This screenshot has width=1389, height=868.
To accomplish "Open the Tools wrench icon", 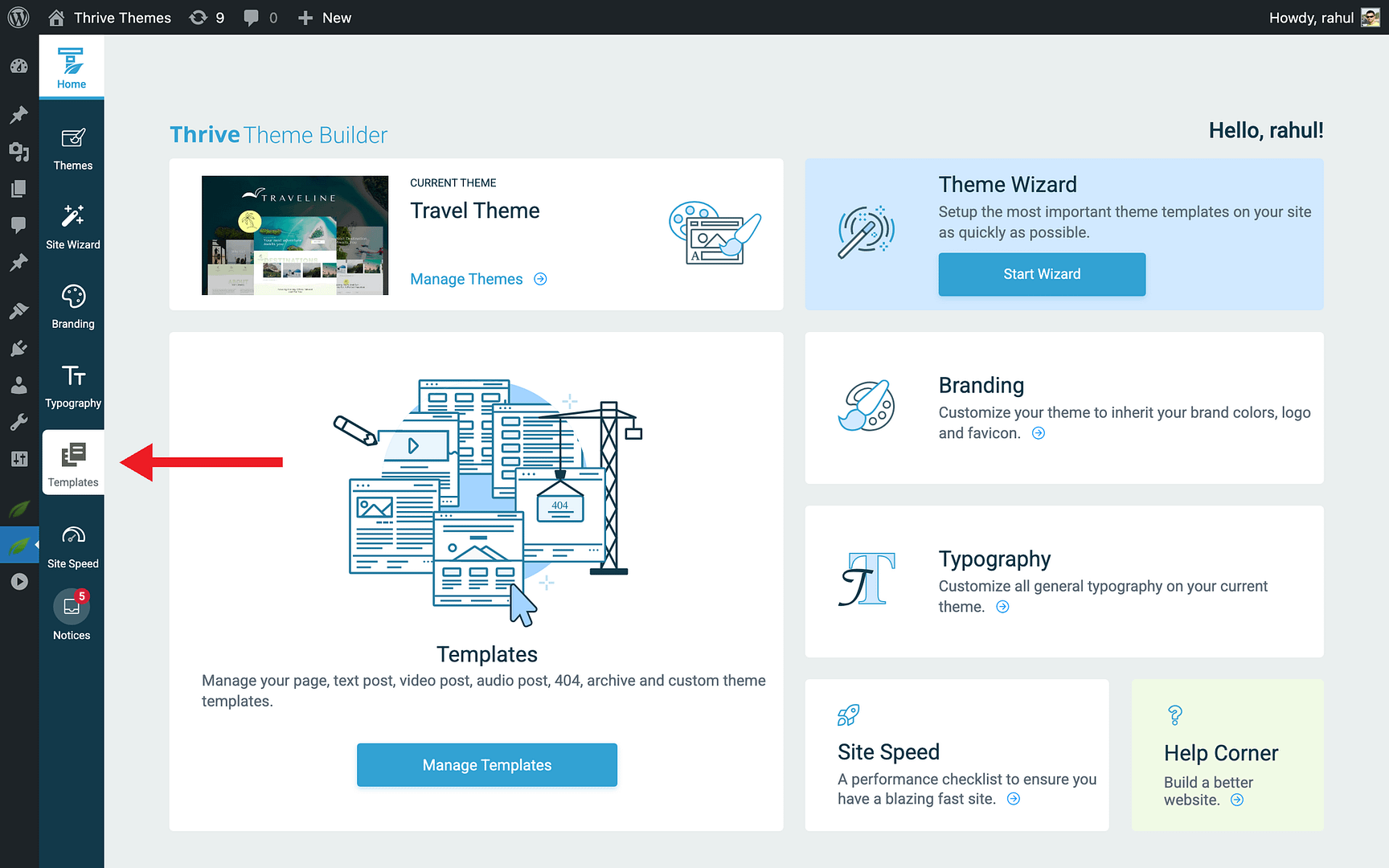I will tap(18, 421).
